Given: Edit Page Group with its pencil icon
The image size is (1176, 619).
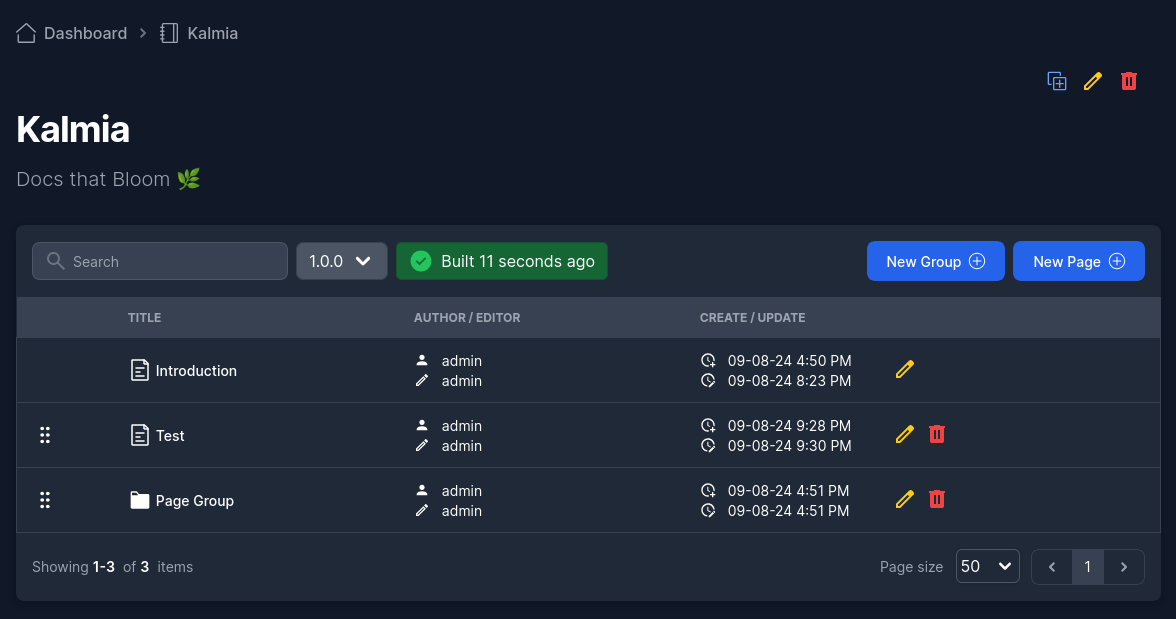Looking at the screenshot, I should tap(904, 499).
